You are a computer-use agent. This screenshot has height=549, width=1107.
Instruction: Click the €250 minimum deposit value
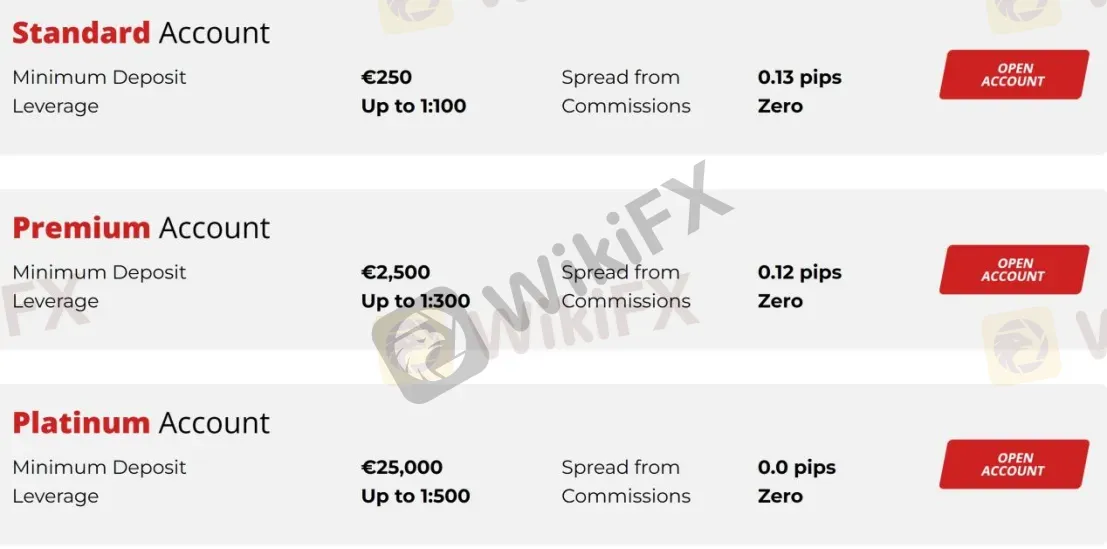[386, 77]
